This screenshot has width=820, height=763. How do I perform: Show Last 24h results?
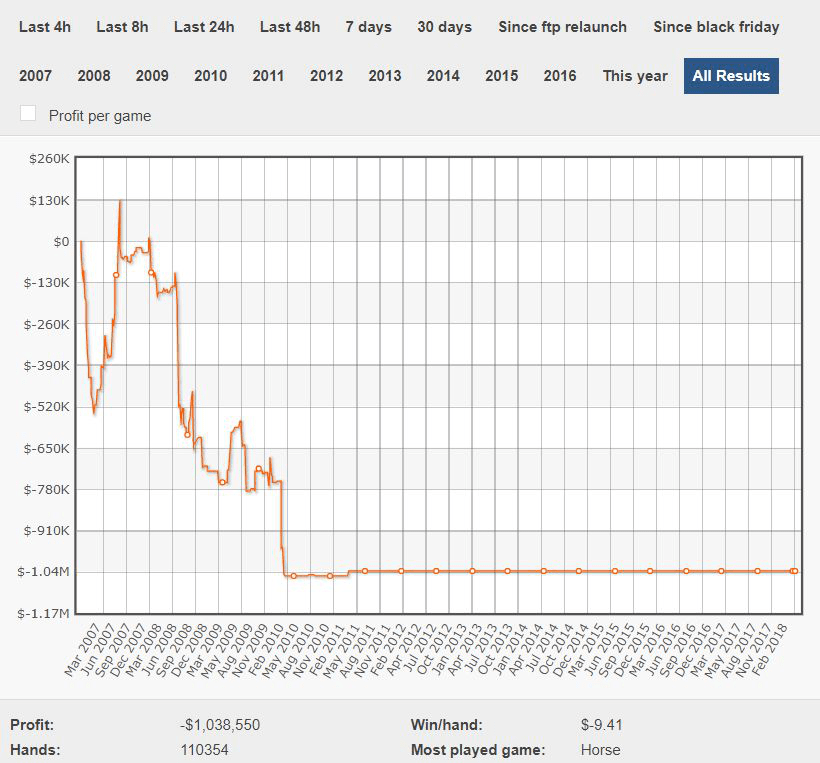(204, 27)
